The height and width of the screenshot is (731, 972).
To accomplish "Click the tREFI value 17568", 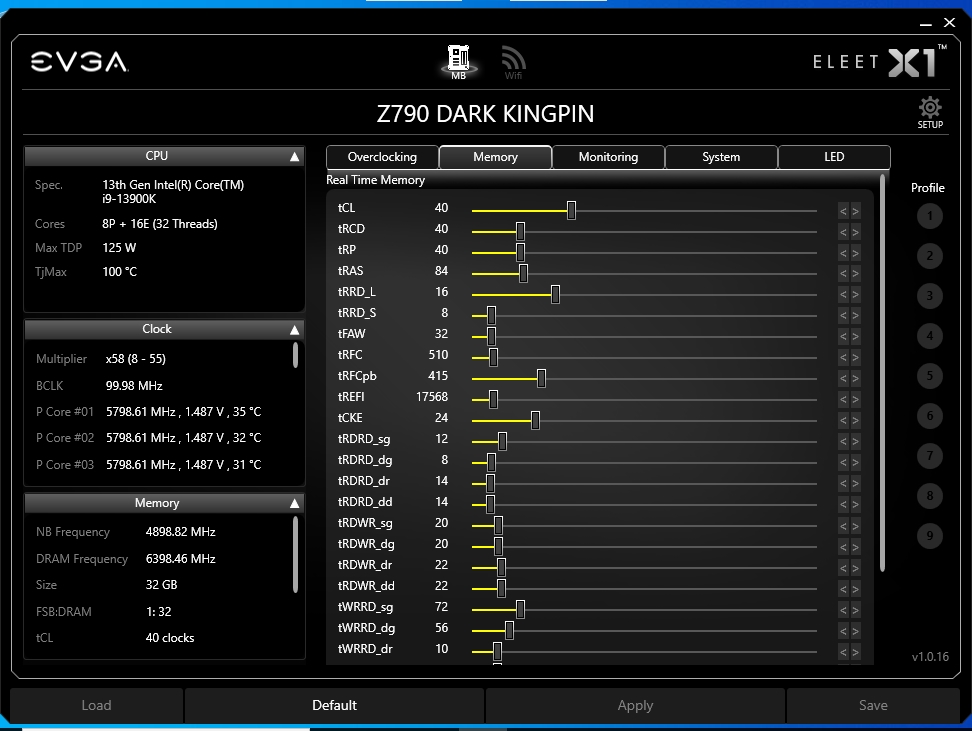I will tap(431, 397).
